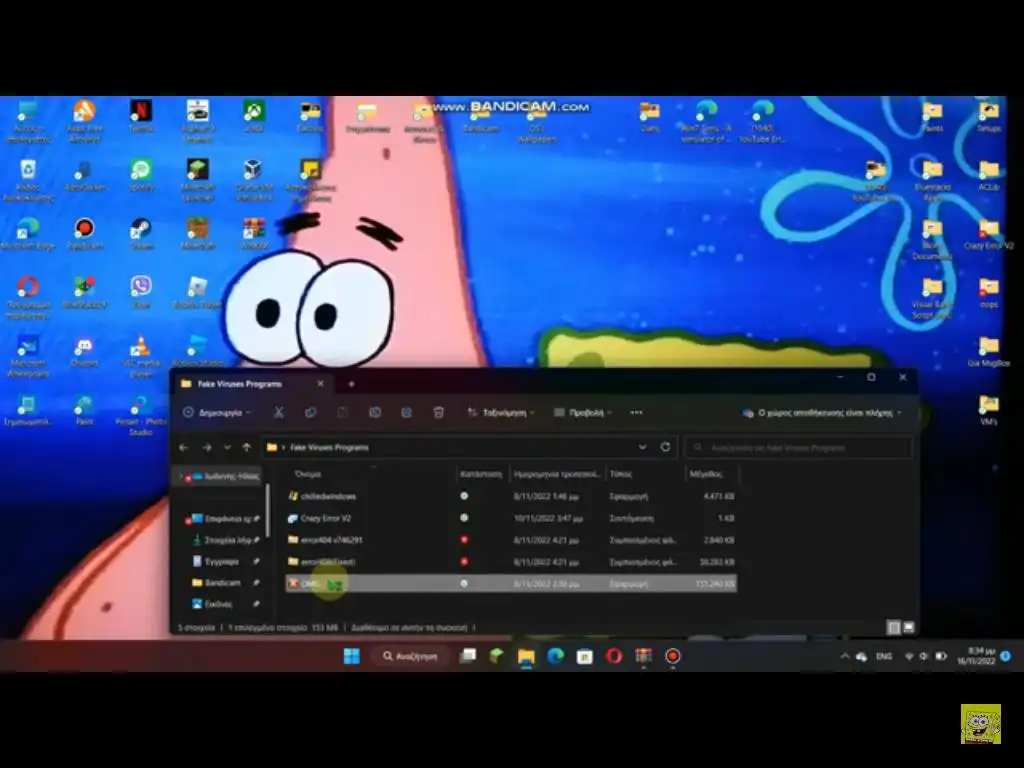
Task: Select the Opera browser desktop shortcut
Action: 27,297
